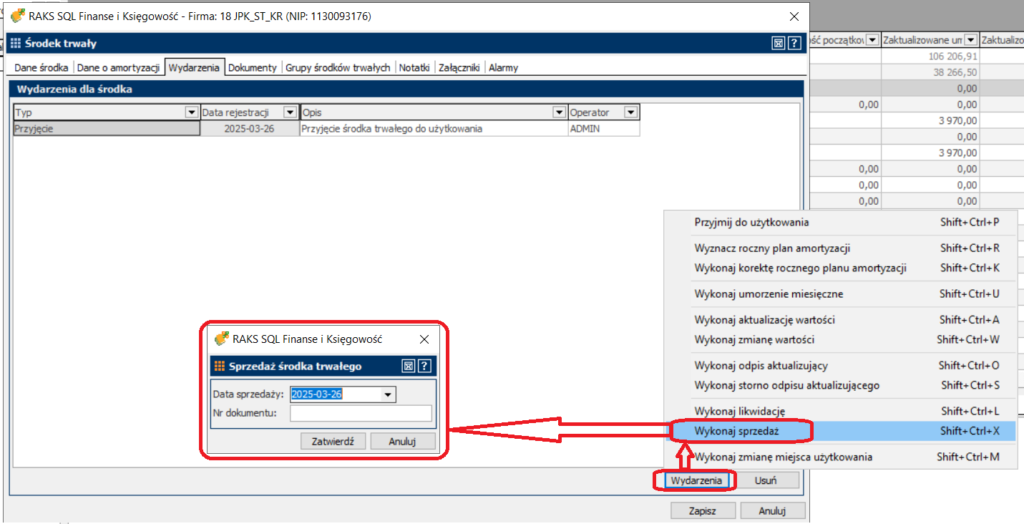Image resolution: width=1024 pixels, height=524 pixels.
Task: Choose Wykonaj storno odpisu aktualizującego
Action: point(841,385)
